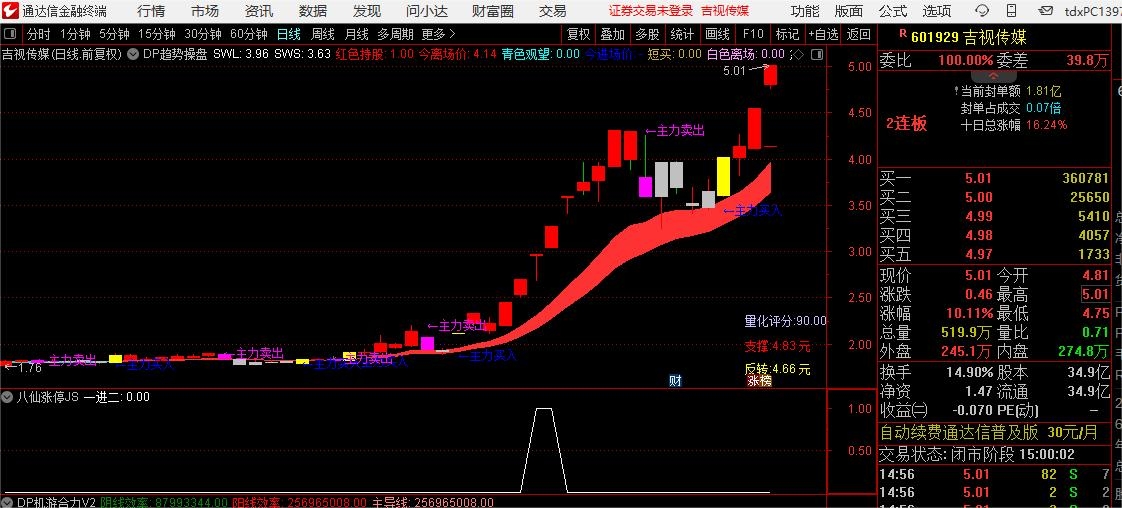Select the 买三 bid price 4.99

tap(979, 216)
